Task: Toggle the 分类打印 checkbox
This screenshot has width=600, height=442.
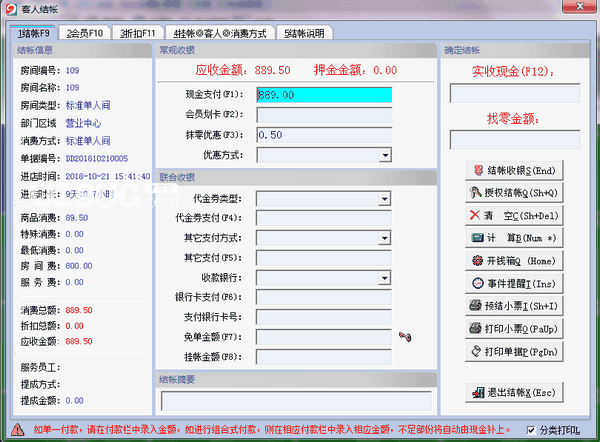Action: [531, 430]
